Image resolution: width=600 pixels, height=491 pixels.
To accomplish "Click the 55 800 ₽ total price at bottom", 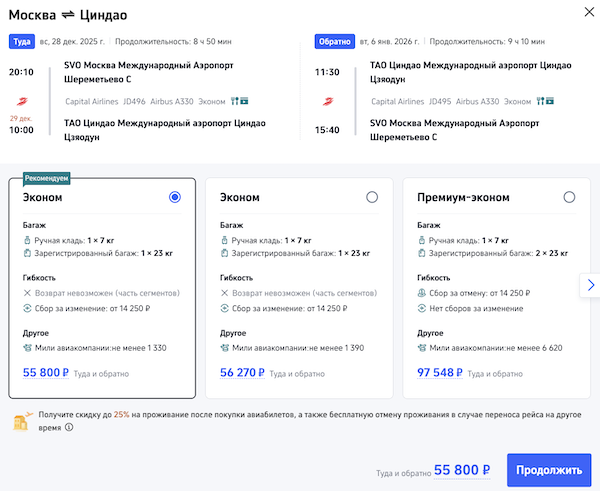I will [x=462, y=470].
